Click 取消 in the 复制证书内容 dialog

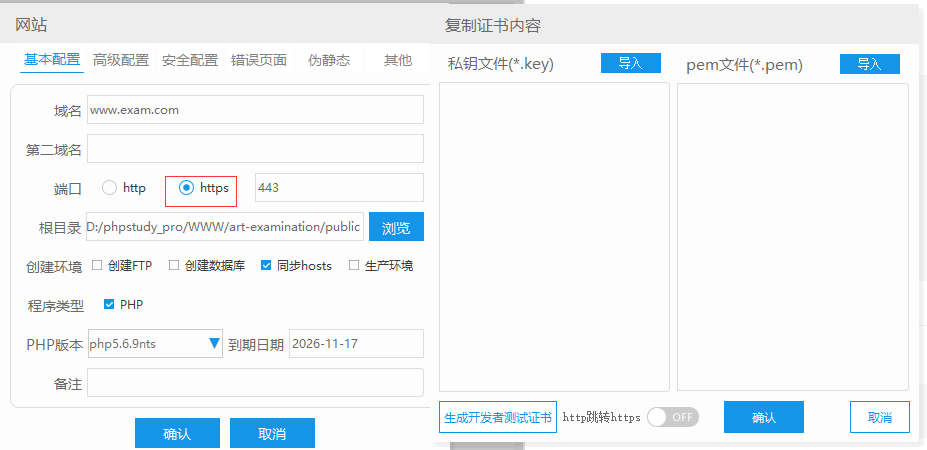[x=880, y=417]
